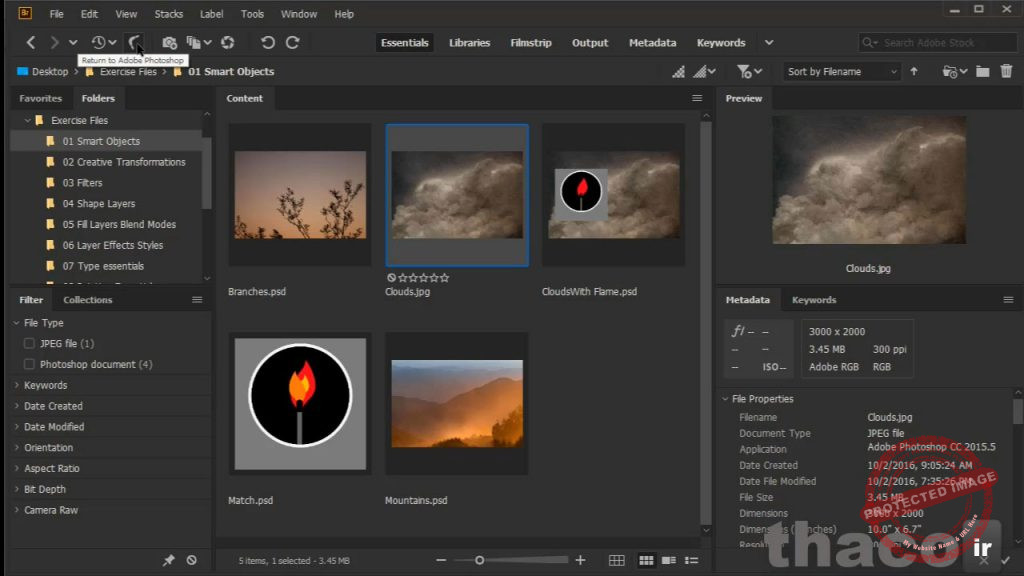Rotate 90° counterclockwise using toolbar icon

[x=267, y=43]
